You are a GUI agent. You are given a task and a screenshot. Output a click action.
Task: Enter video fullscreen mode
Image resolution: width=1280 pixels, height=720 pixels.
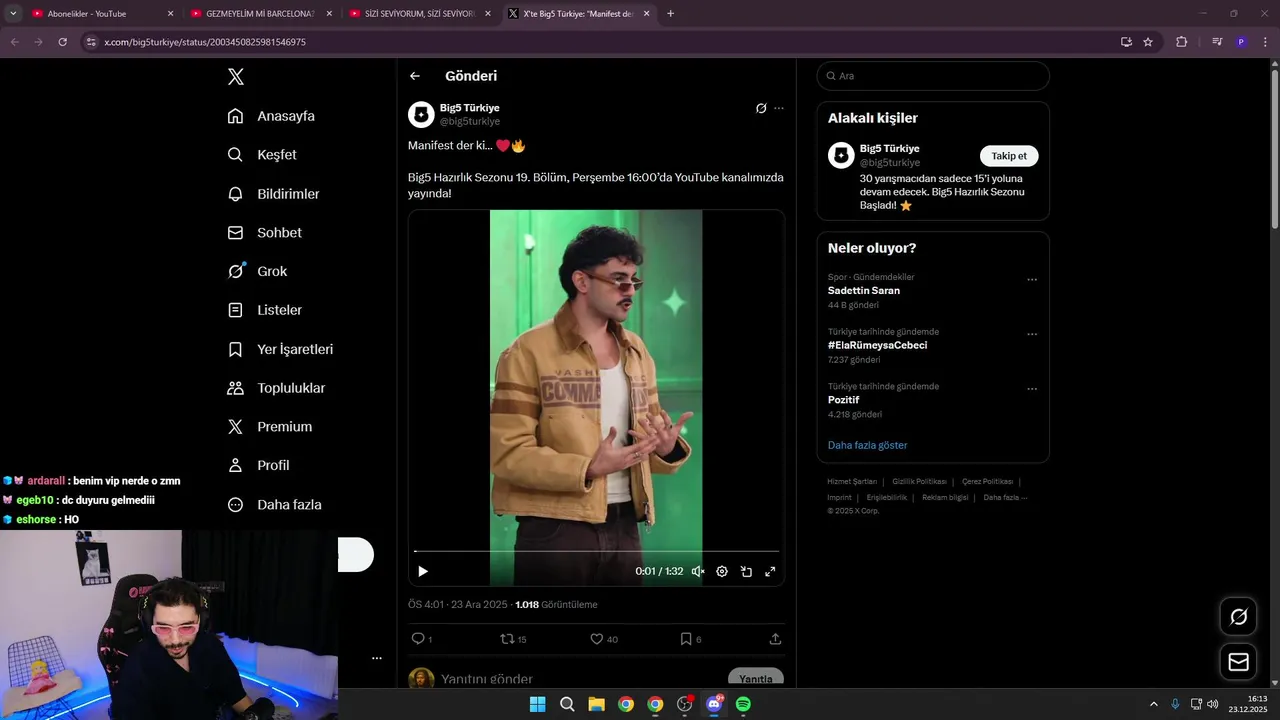pos(770,572)
